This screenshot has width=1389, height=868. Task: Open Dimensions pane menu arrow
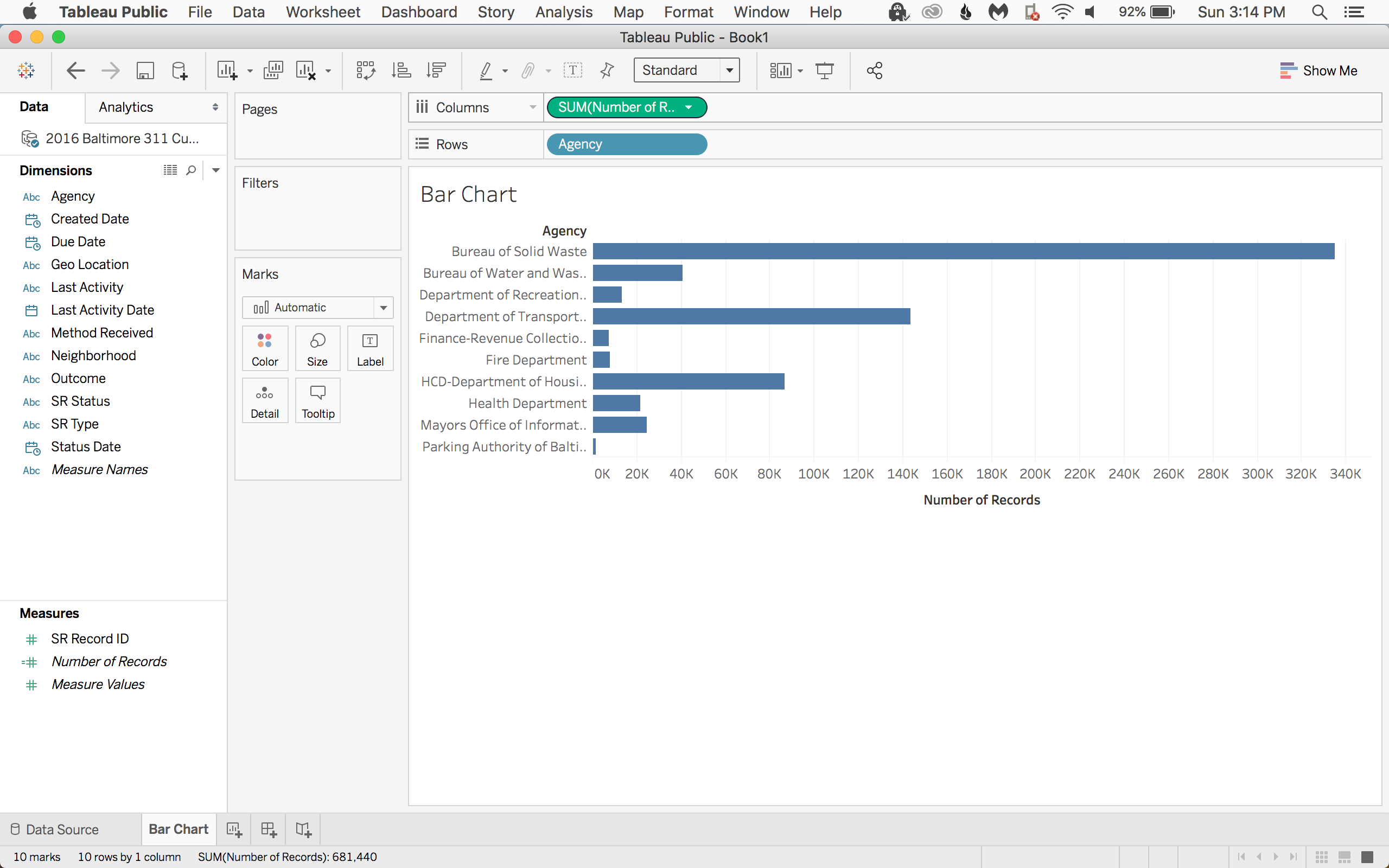pyautogui.click(x=216, y=170)
